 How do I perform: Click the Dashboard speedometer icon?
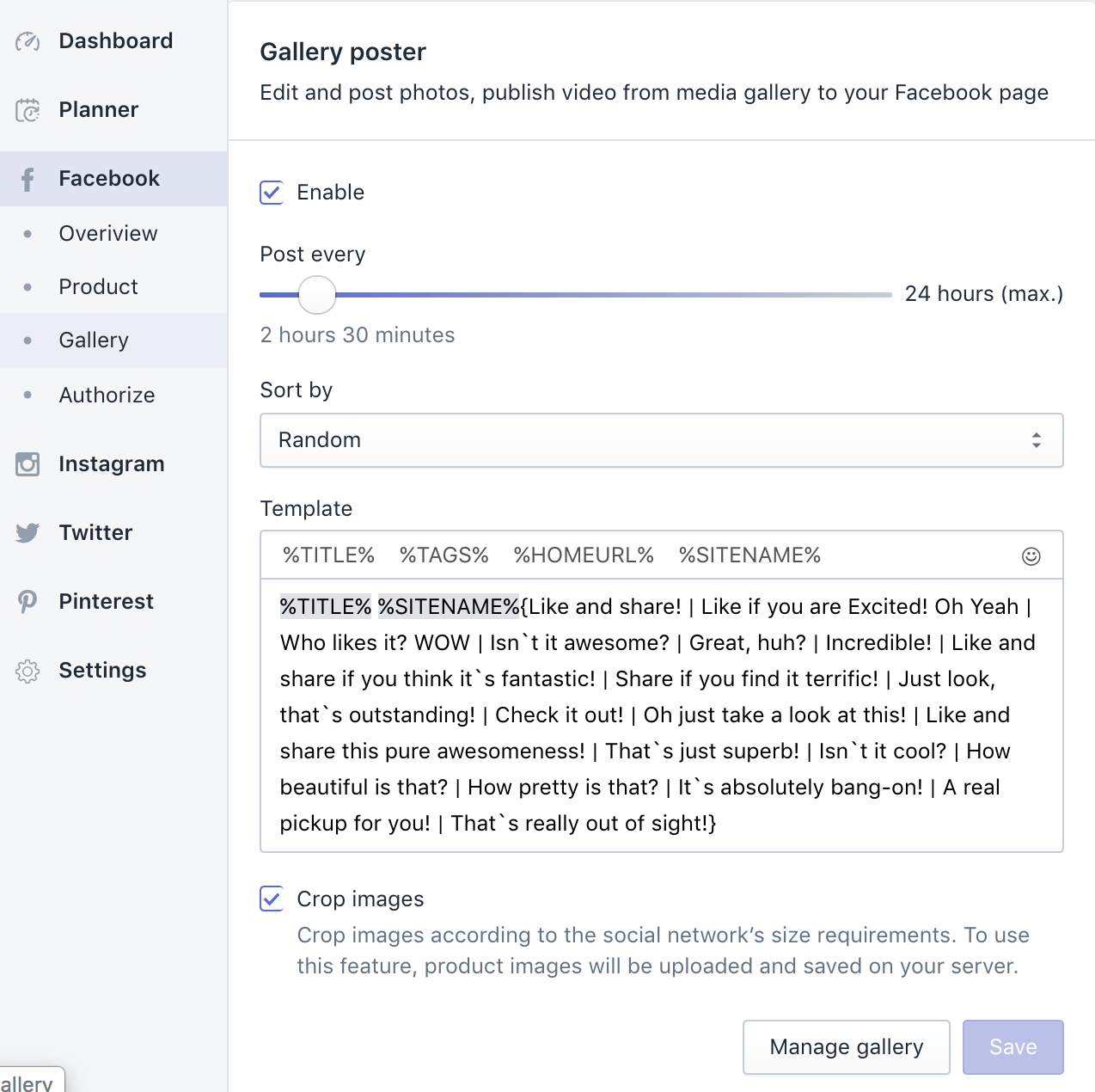point(28,41)
